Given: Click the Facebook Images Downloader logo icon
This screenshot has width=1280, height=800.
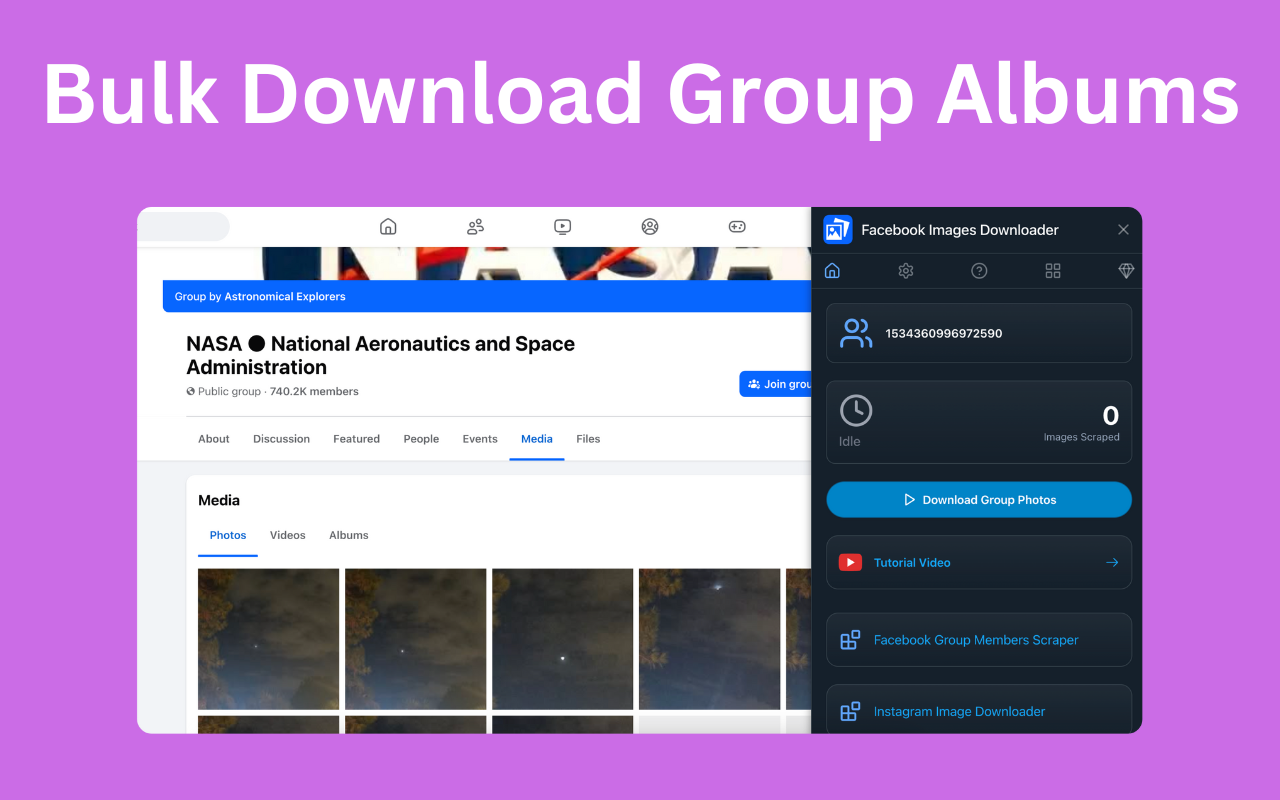Looking at the screenshot, I should coord(837,230).
